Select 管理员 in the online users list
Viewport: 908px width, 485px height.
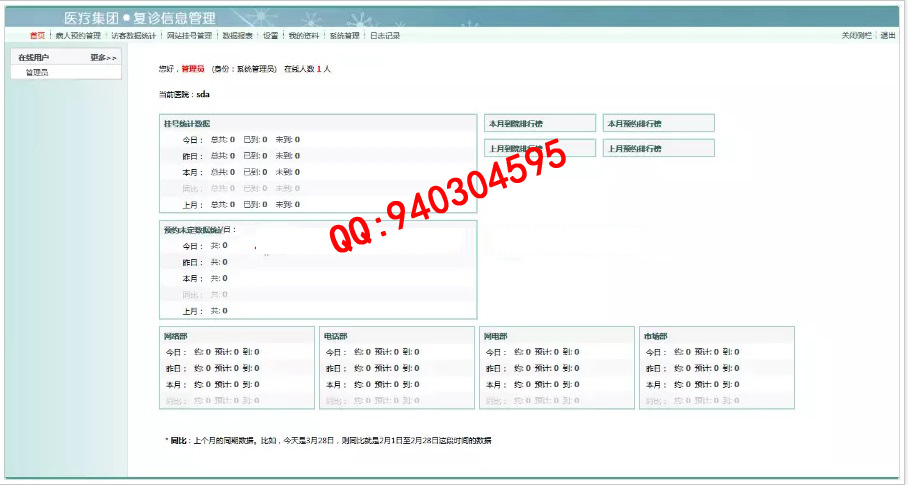(x=37, y=72)
